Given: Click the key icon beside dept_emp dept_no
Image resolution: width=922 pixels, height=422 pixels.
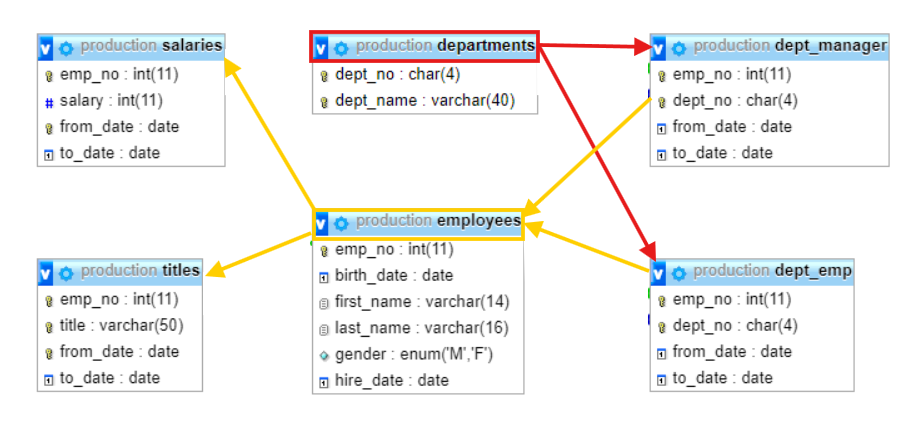Looking at the screenshot, I should (662, 327).
